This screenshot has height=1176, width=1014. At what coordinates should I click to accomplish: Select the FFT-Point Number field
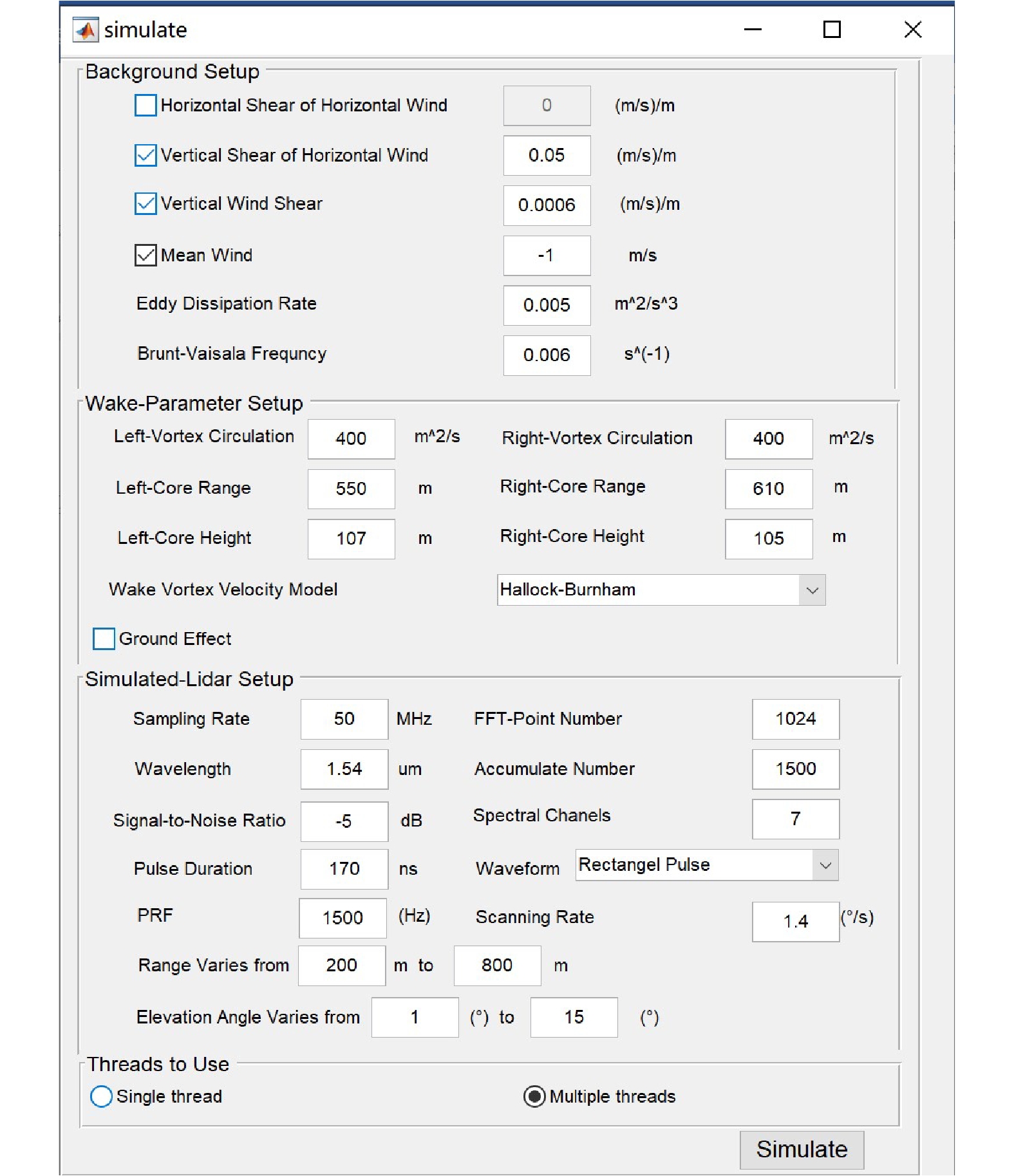[x=795, y=719]
